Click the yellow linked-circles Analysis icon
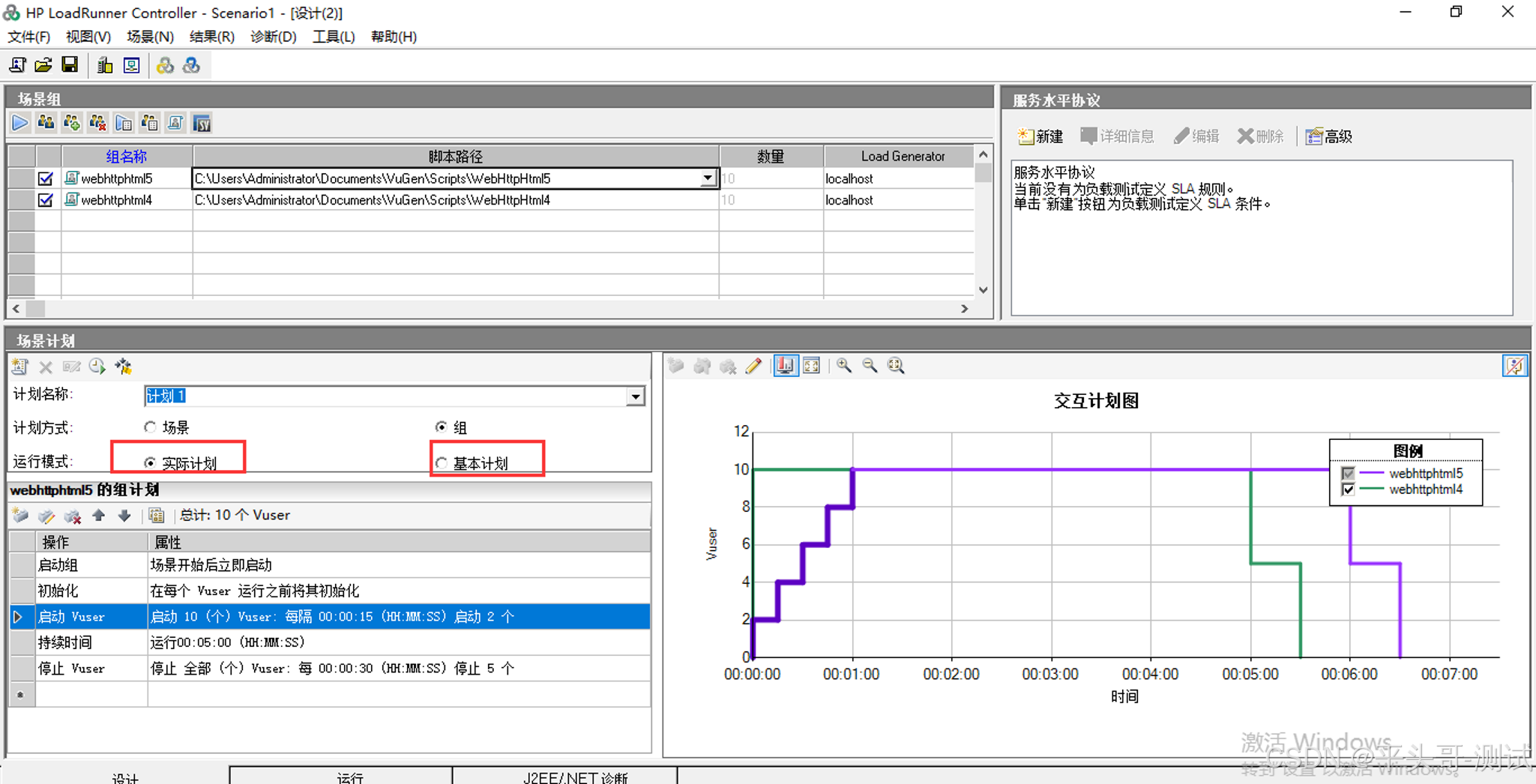 165,65
